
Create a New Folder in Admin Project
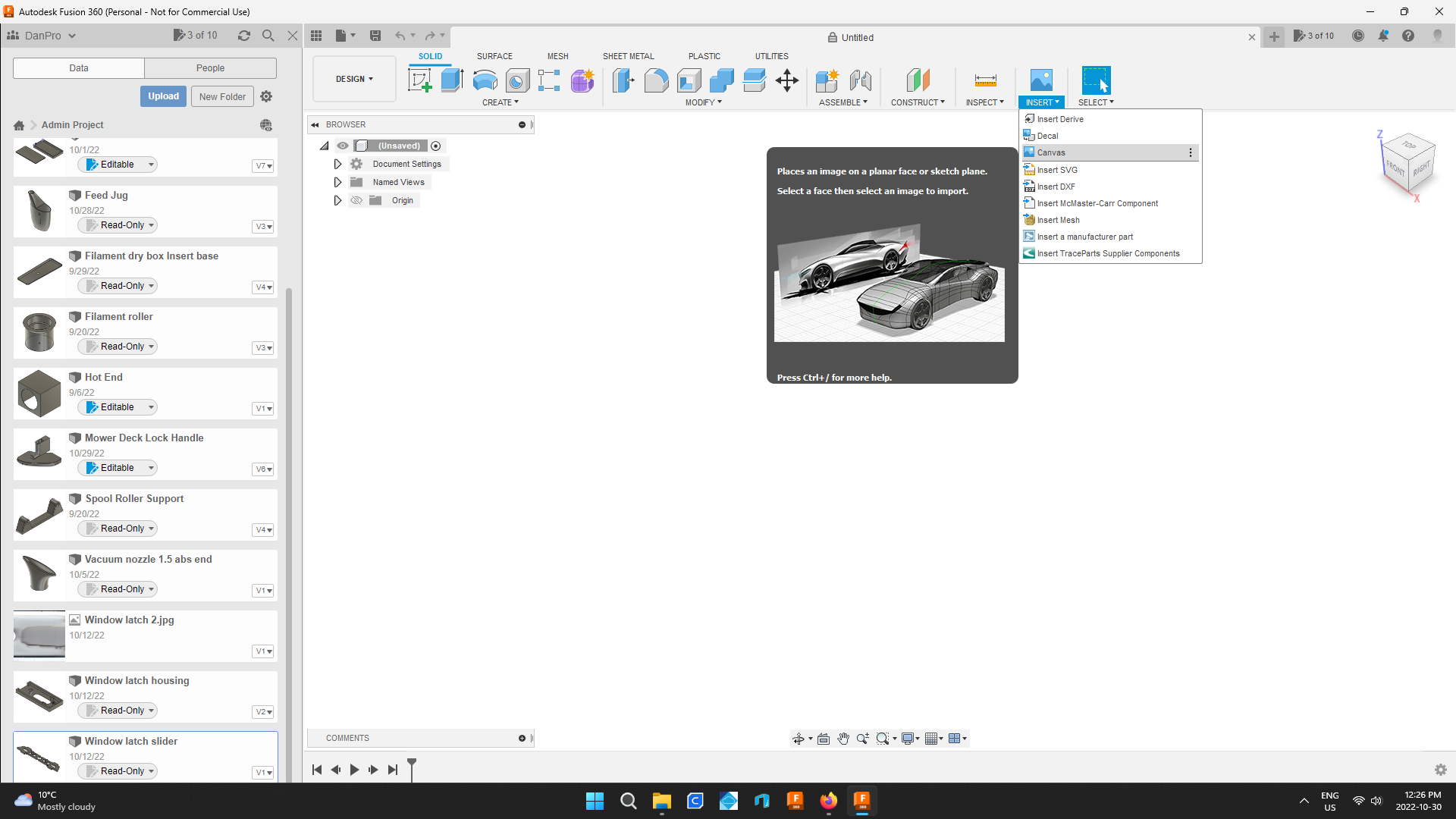pyautogui.click(x=221, y=96)
